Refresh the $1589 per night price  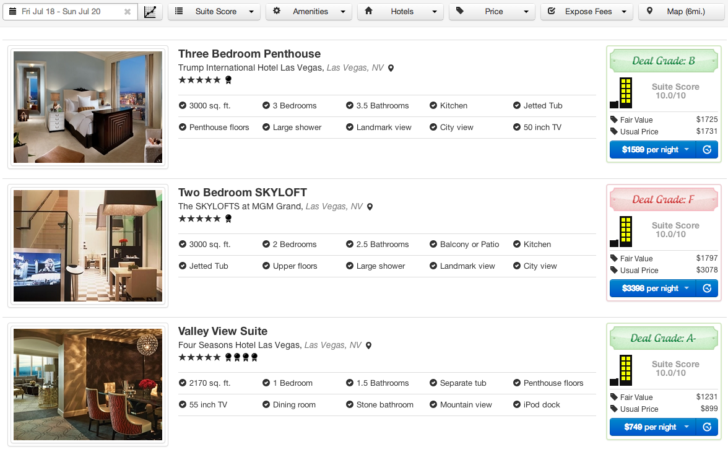[707, 150]
